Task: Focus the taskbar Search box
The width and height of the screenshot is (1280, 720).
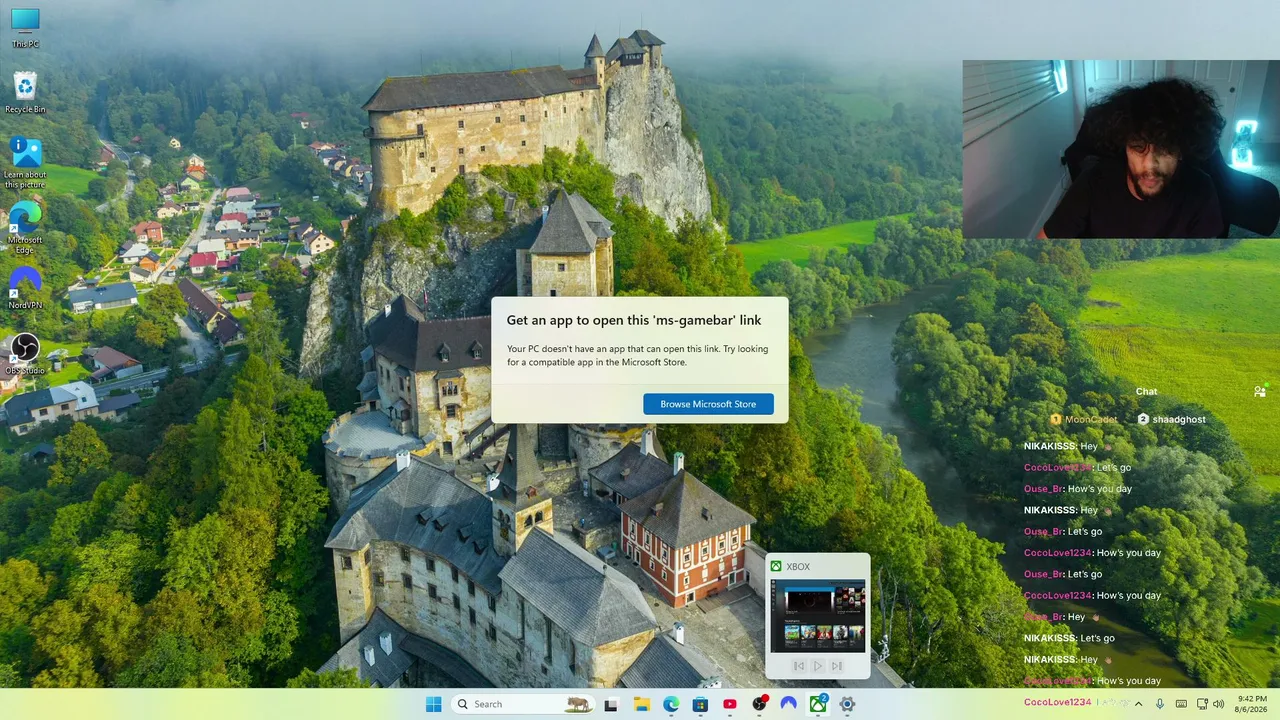Action: [522, 704]
